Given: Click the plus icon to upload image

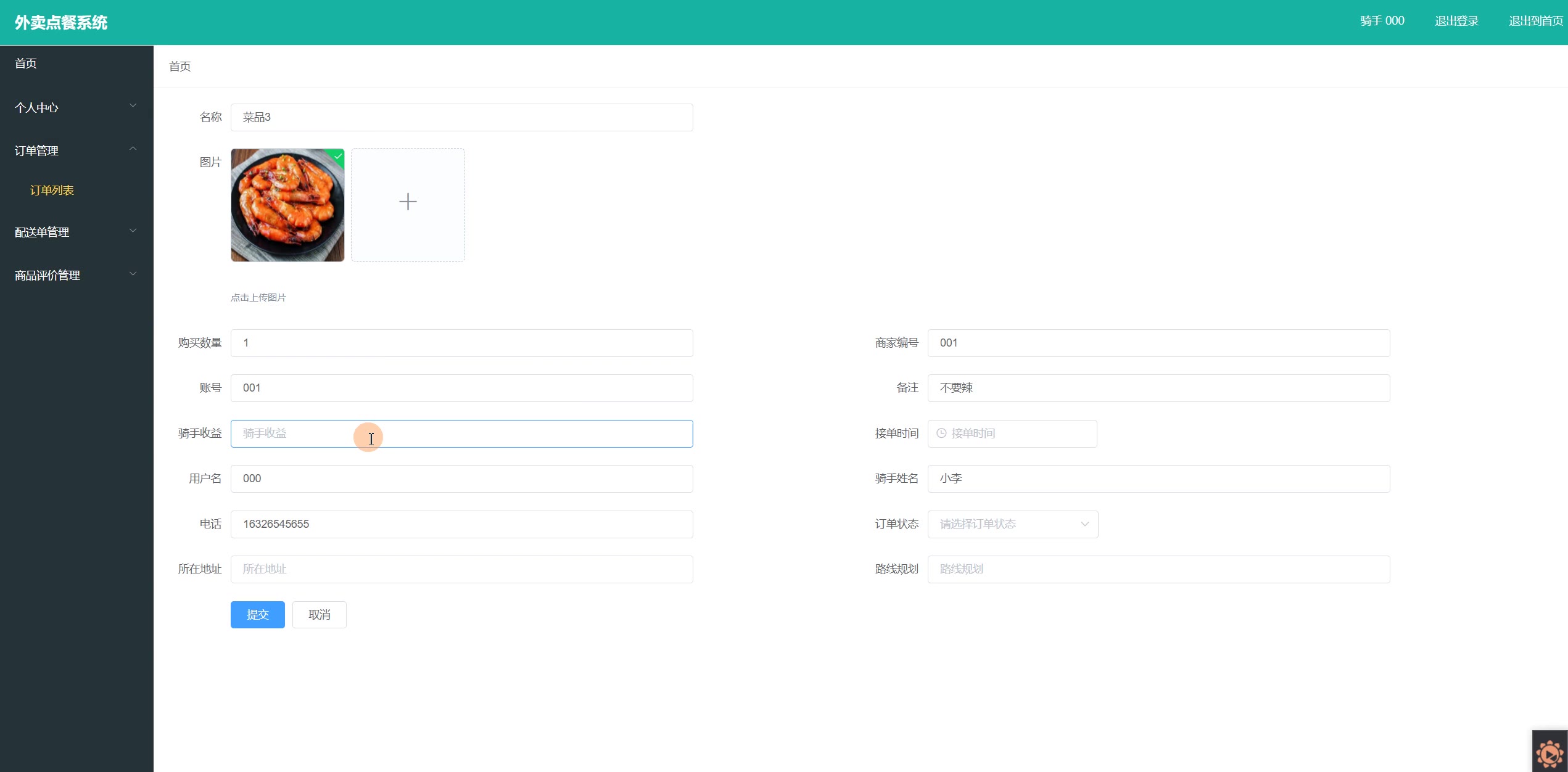Looking at the screenshot, I should 408,202.
